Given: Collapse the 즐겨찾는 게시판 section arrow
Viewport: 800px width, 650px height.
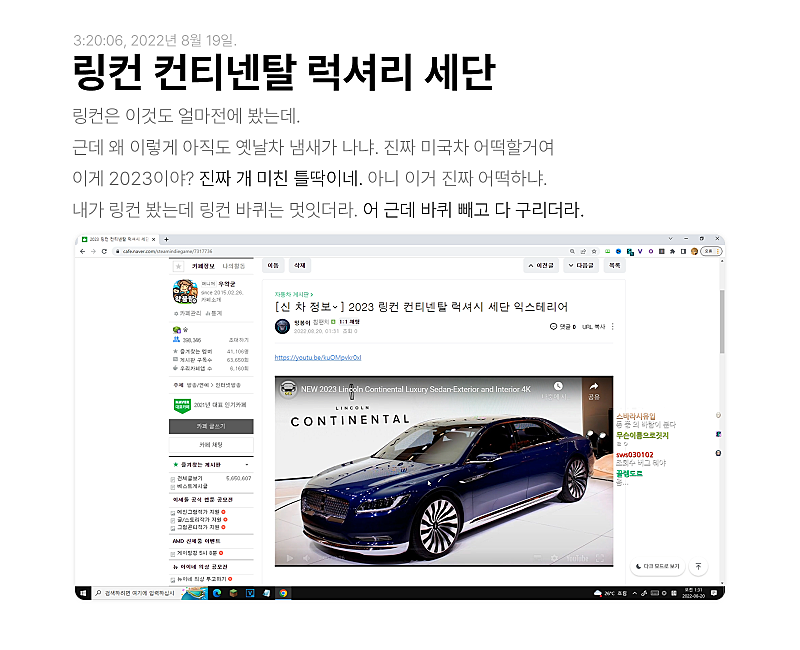Looking at the screenshot, I should (247, 465).
